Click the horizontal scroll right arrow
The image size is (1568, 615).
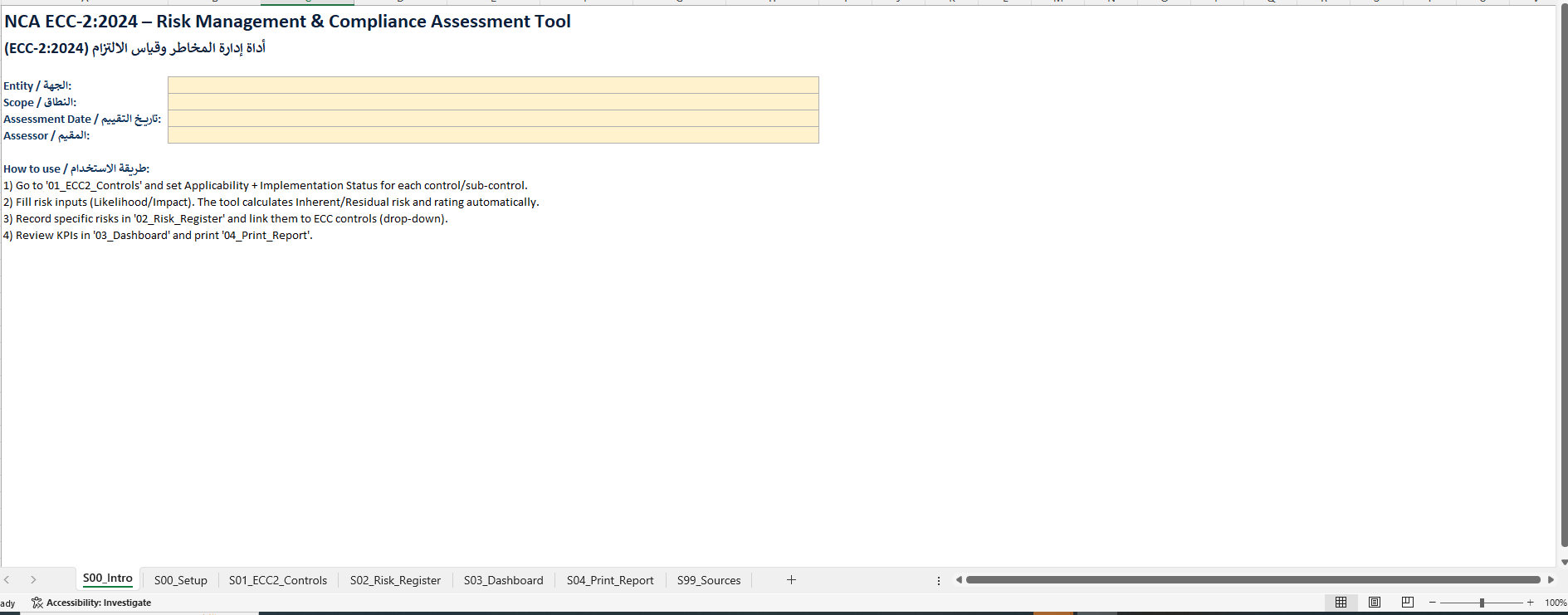coord(1551,580)
